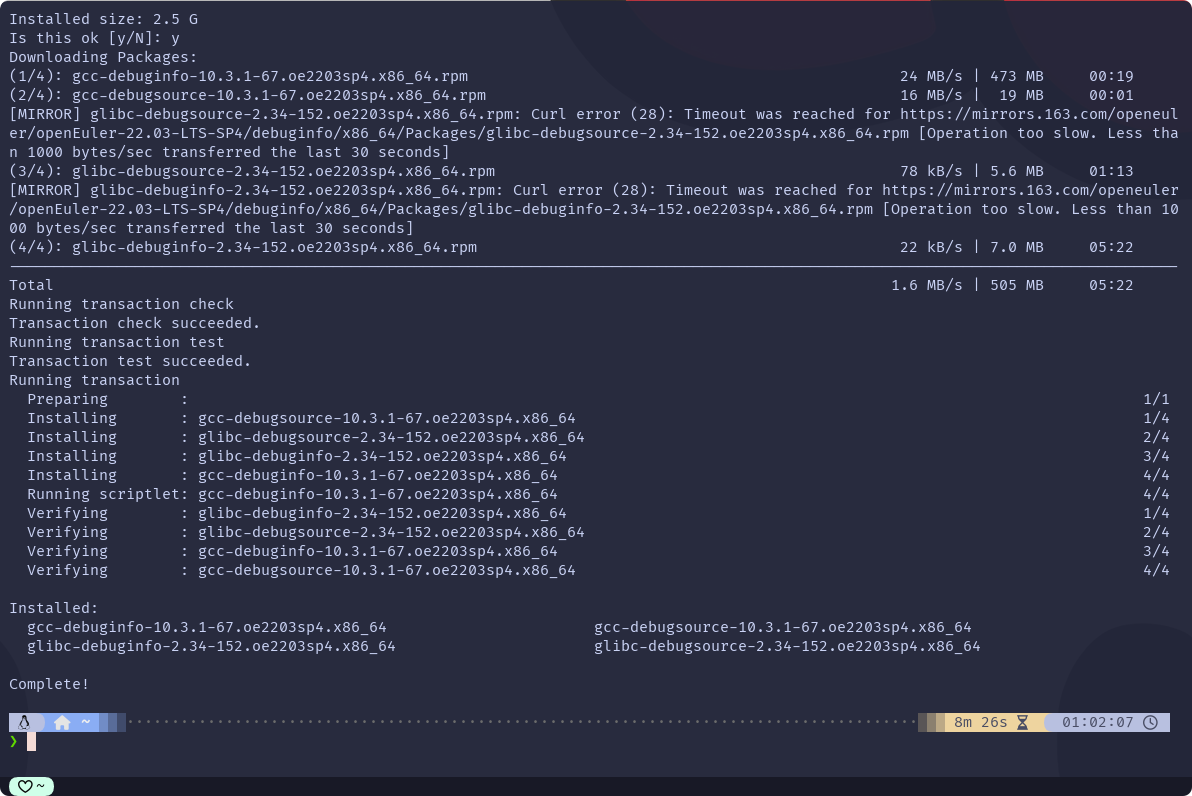Click the Installing gcc-debuginfo package name
This screenshot has height=796, width=1192.
pyautogui.click(x=378, y=475)
